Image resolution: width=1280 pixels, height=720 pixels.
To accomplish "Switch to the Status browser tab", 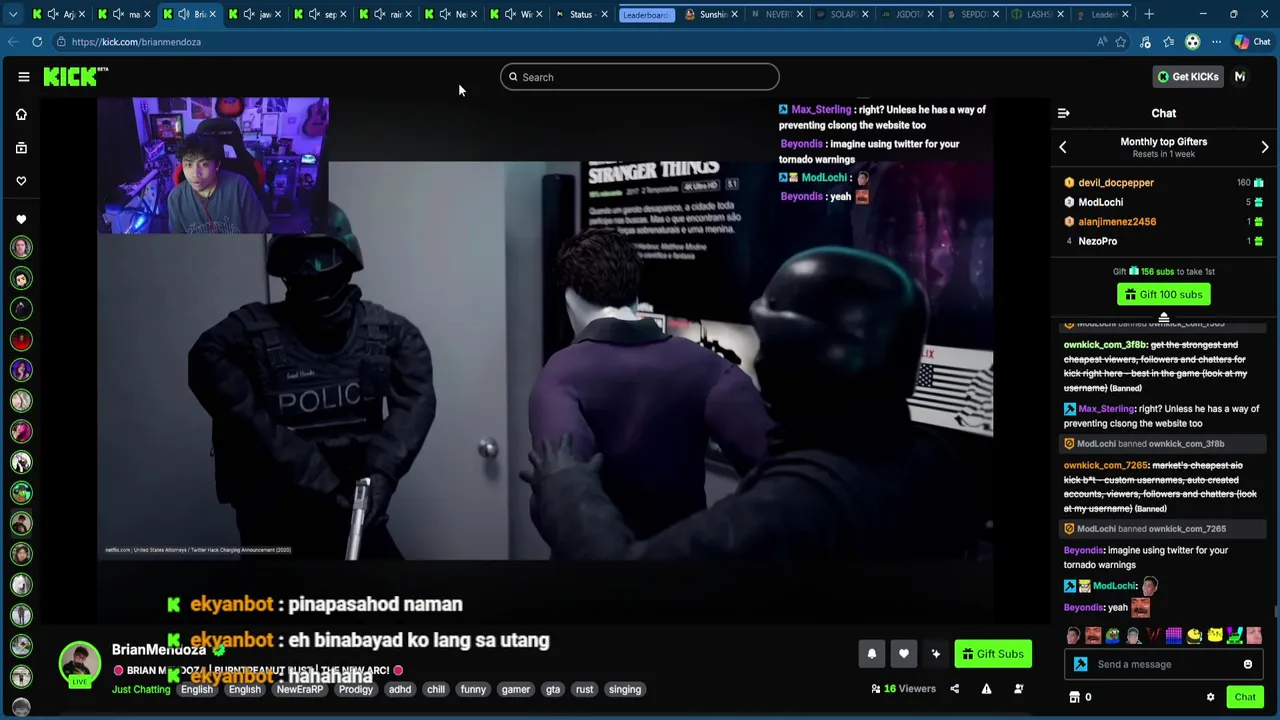I will click(x=581, y=14).
